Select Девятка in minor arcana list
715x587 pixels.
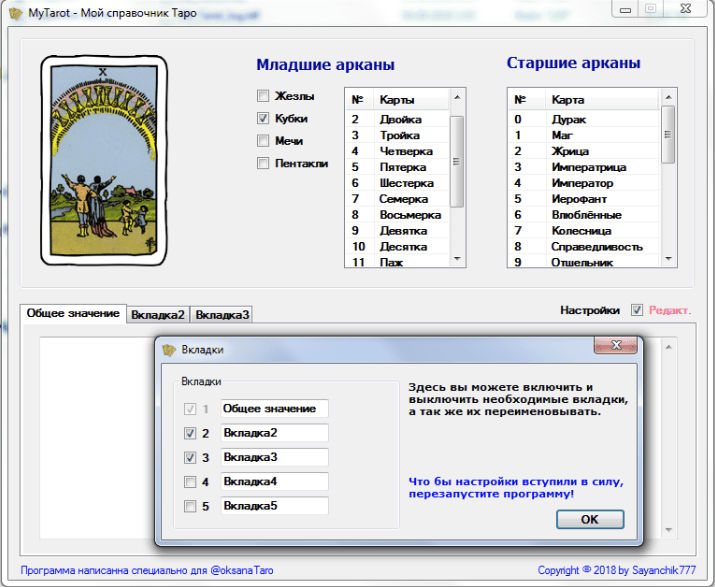(x=398, y=231)
